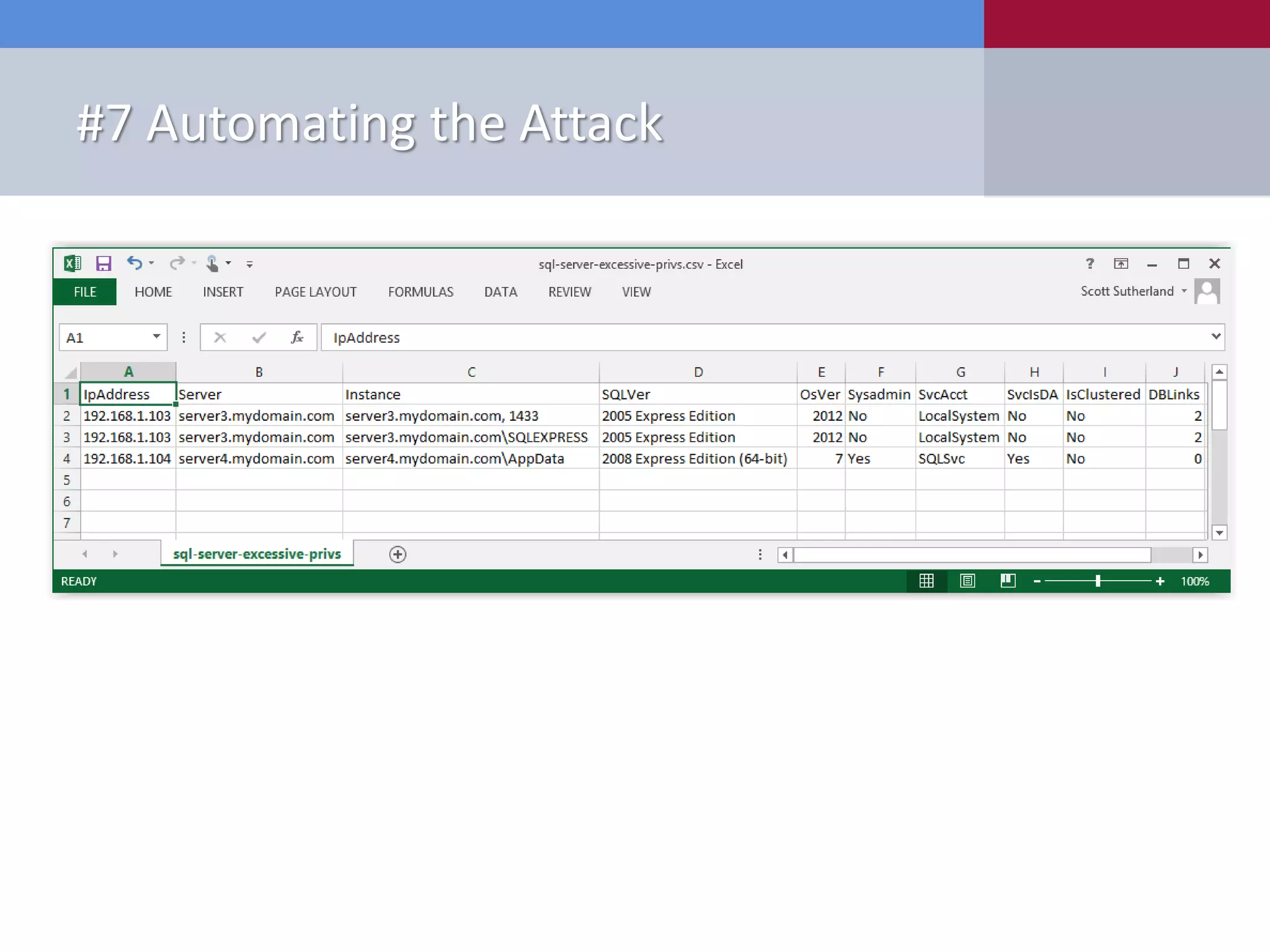Image resolution: width=1270 pixels, height=952 pixels.
Task: Toggle Touch/Mouse mode icon
Action: pos(212,263)
